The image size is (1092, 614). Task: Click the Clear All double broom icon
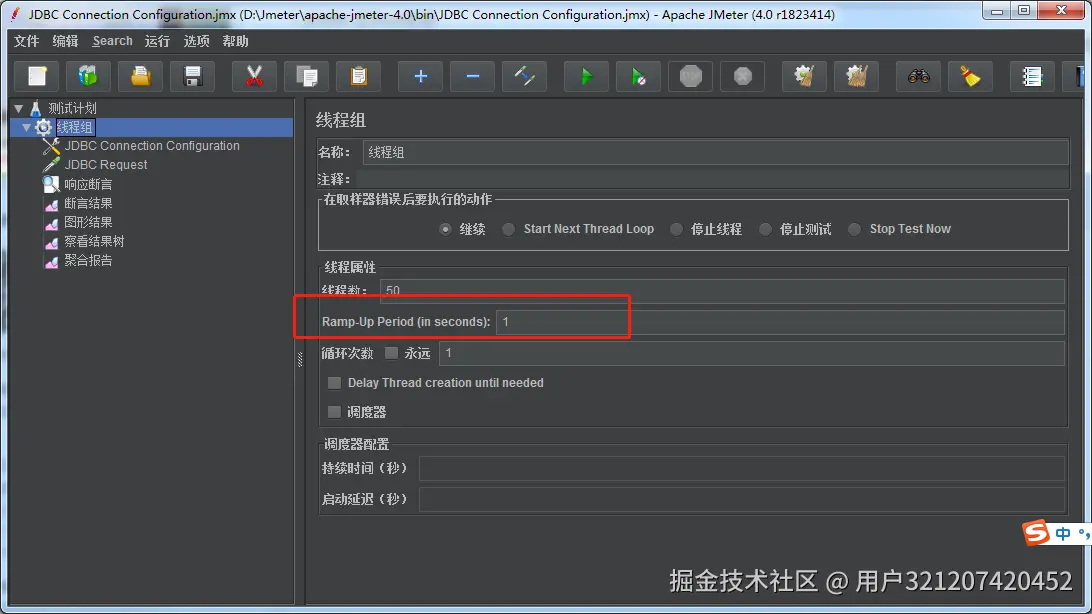click(x=857, y=76)
